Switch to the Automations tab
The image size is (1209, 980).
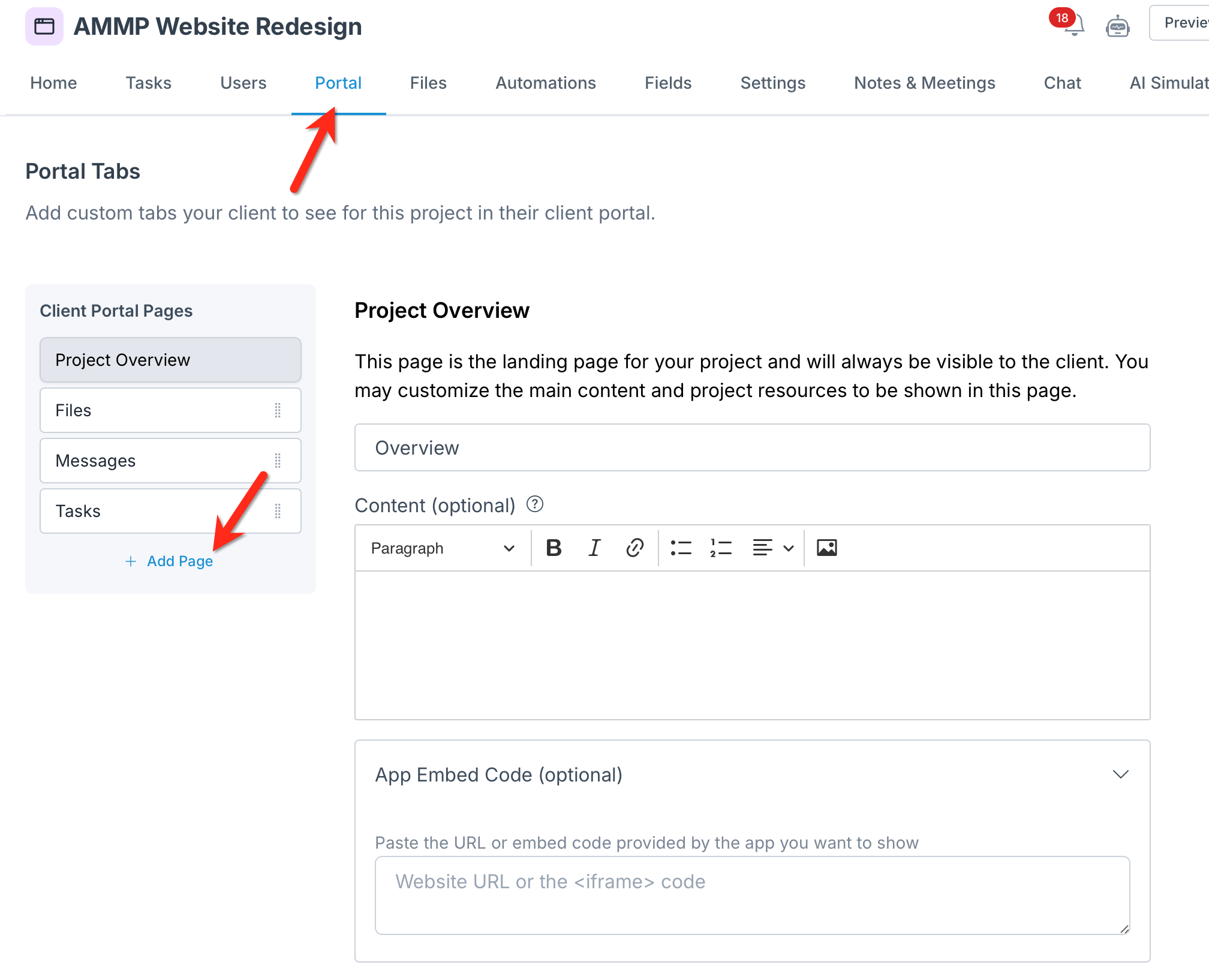tap(545, 83)
